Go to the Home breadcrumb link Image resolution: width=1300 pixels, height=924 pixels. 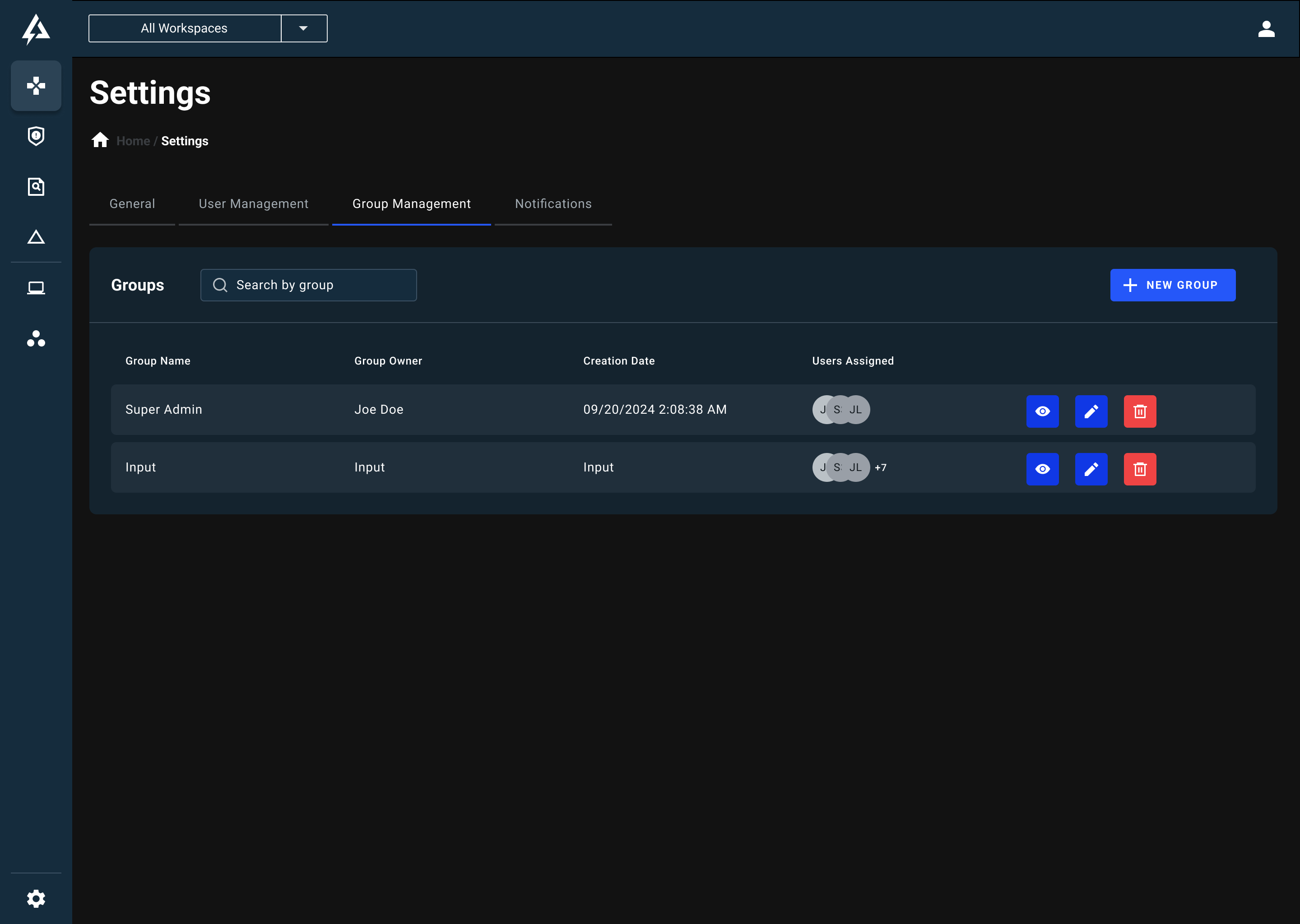click(x=133, y=141)
